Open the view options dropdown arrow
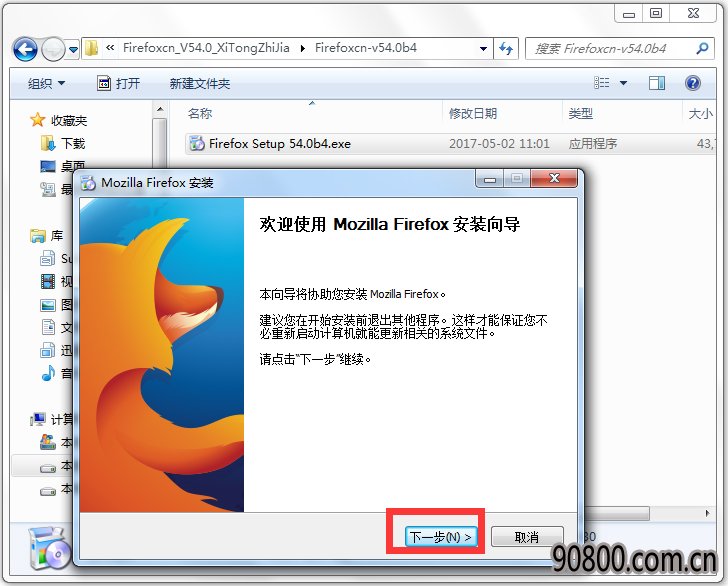 point(624,84)
